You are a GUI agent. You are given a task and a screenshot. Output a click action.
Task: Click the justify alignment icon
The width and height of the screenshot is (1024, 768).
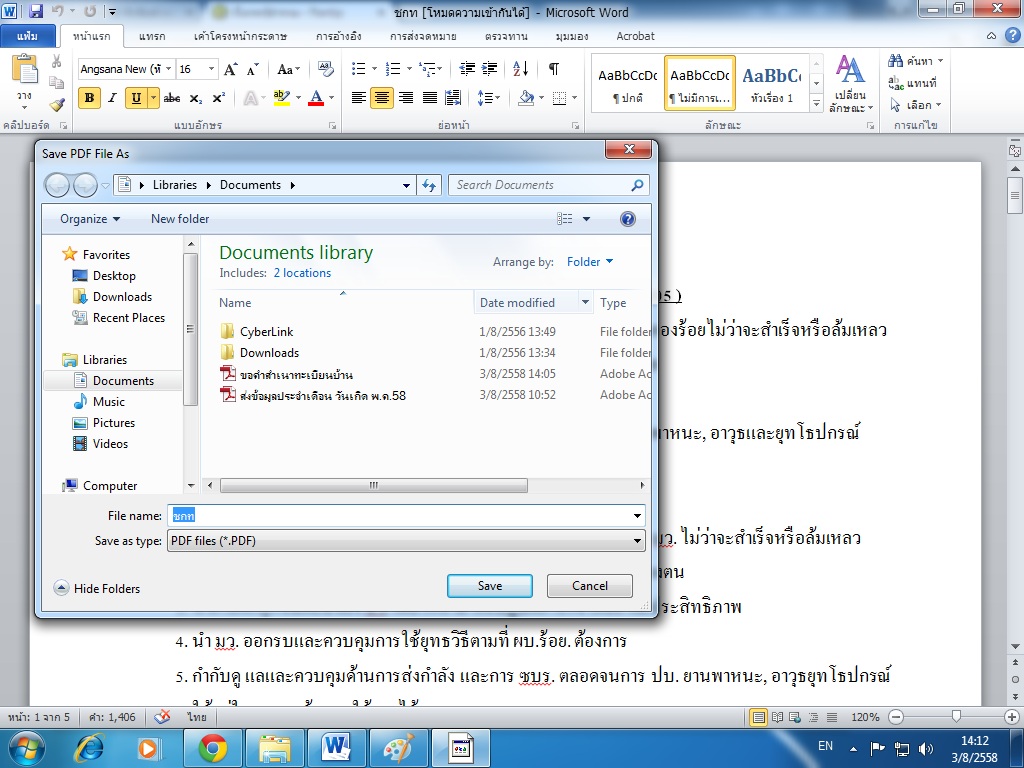coord(430,98)
